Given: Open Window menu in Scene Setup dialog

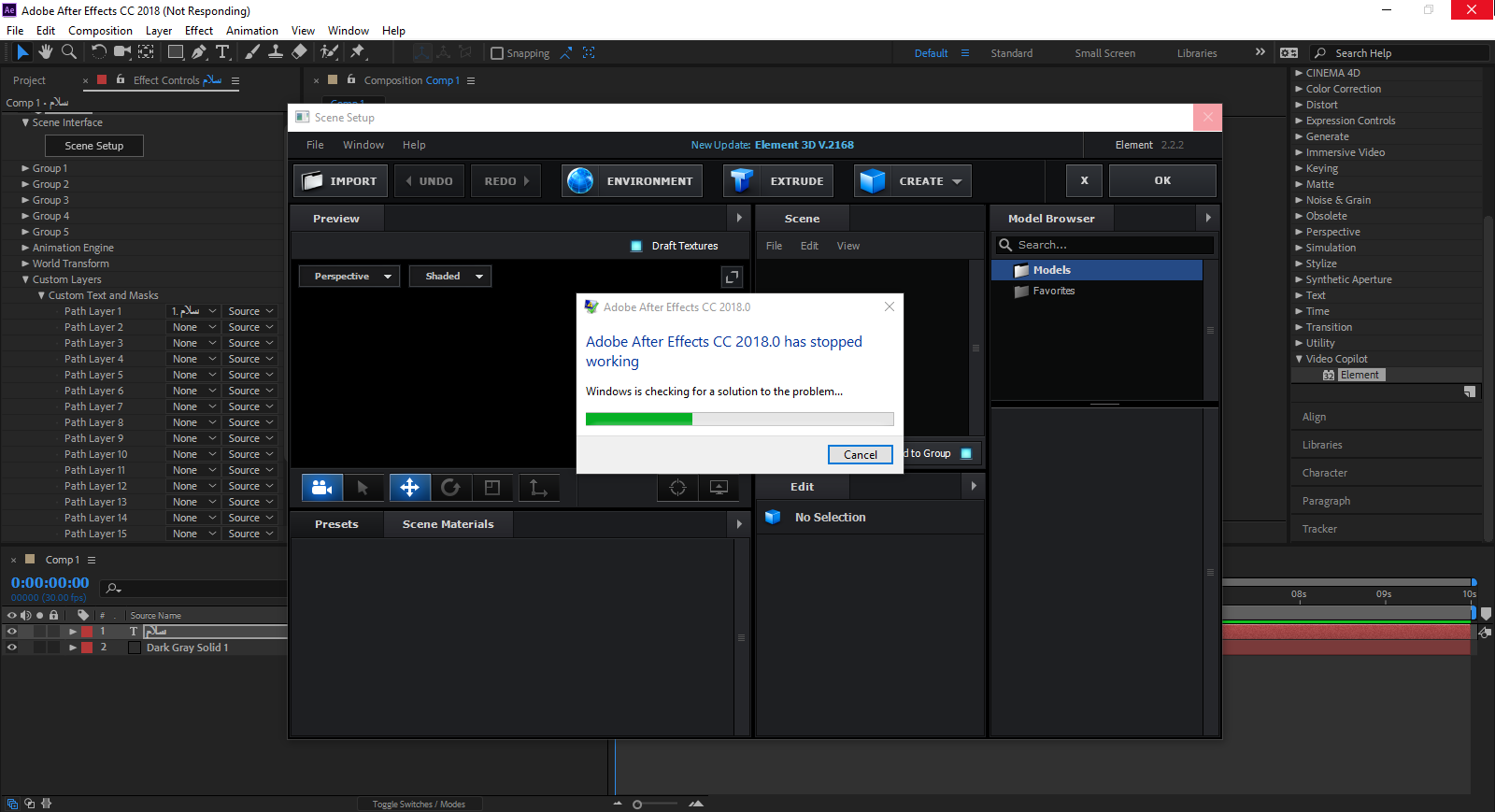Looking at the screenshot, I should point(363,145).
